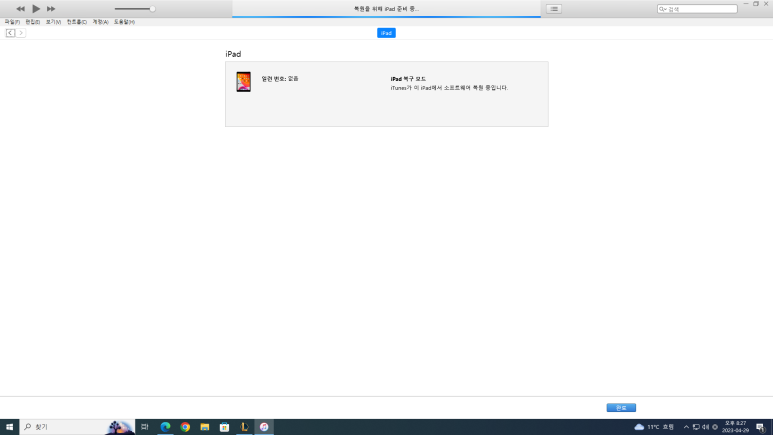Click the iPad device thumbnail image
Screen dimensions: 773x435
click(244, 82)
